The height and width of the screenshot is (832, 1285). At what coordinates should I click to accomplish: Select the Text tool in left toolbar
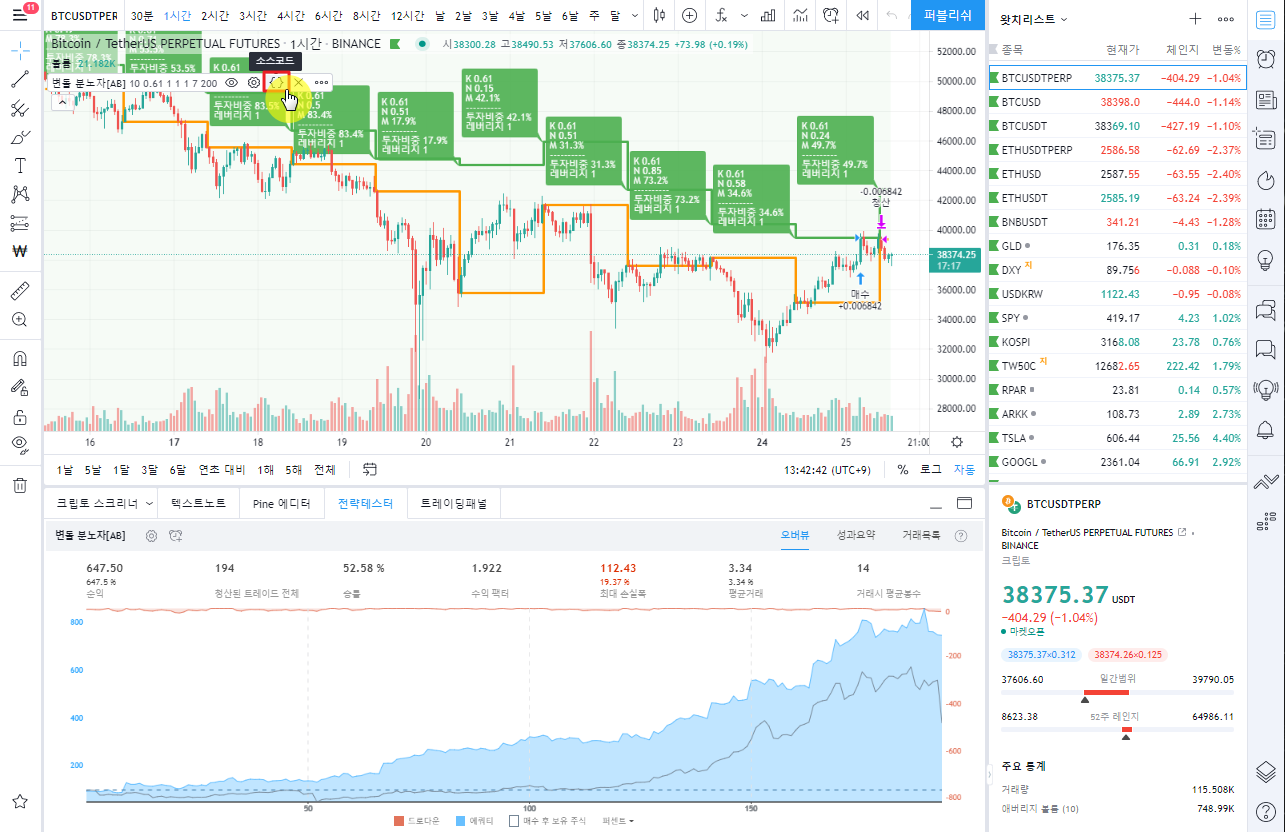(x=19, y=166)
